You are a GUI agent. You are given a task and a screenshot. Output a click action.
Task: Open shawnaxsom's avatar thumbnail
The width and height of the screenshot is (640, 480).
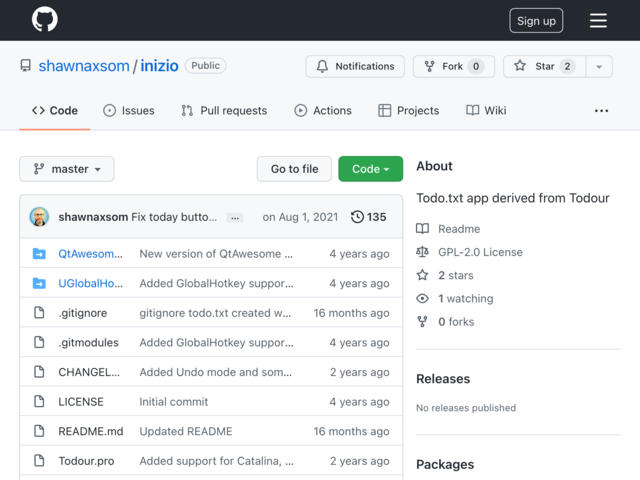point(39,217)
